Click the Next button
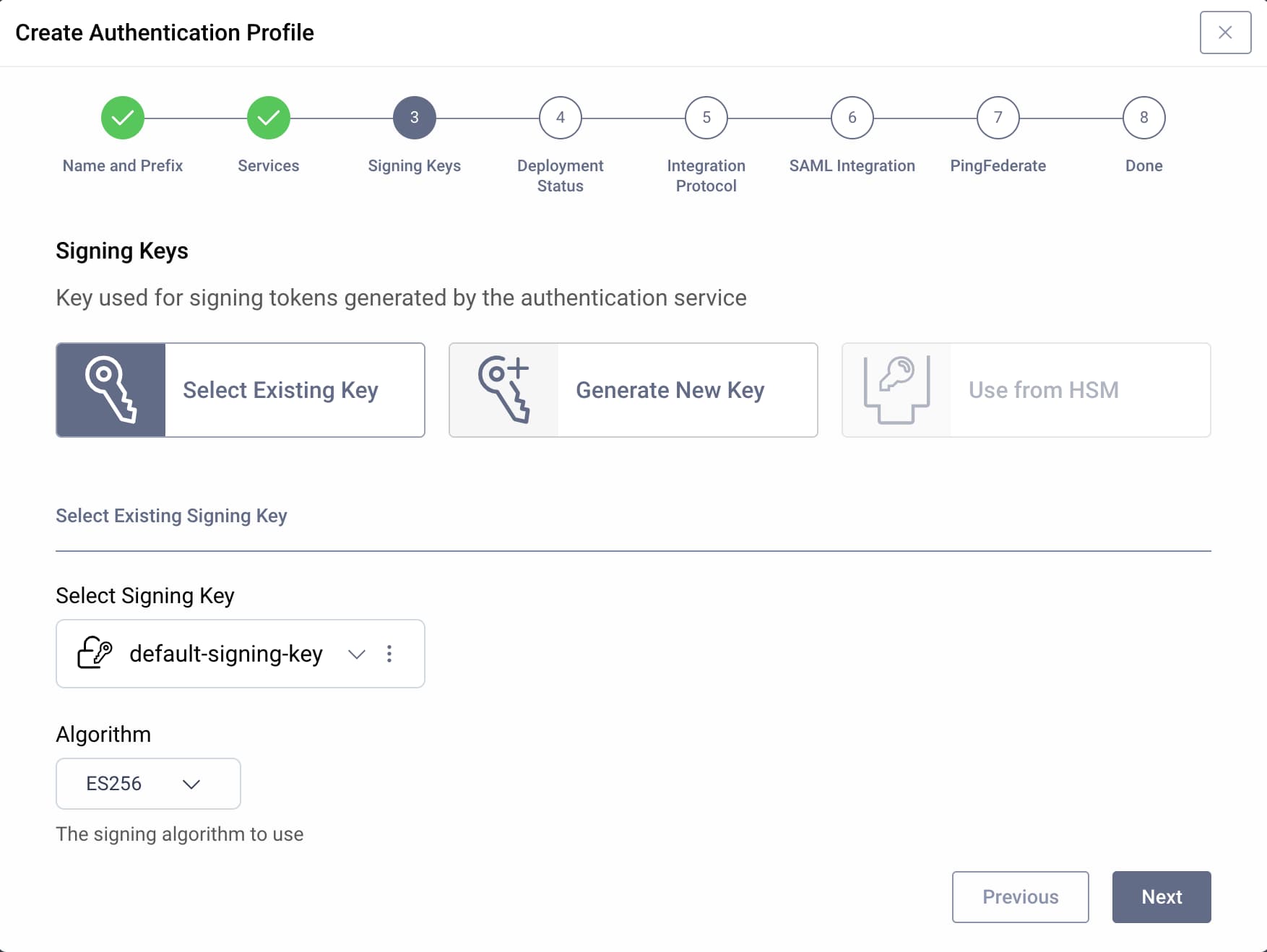This screenshot has width=1267, height=952. pos(1161,896)
